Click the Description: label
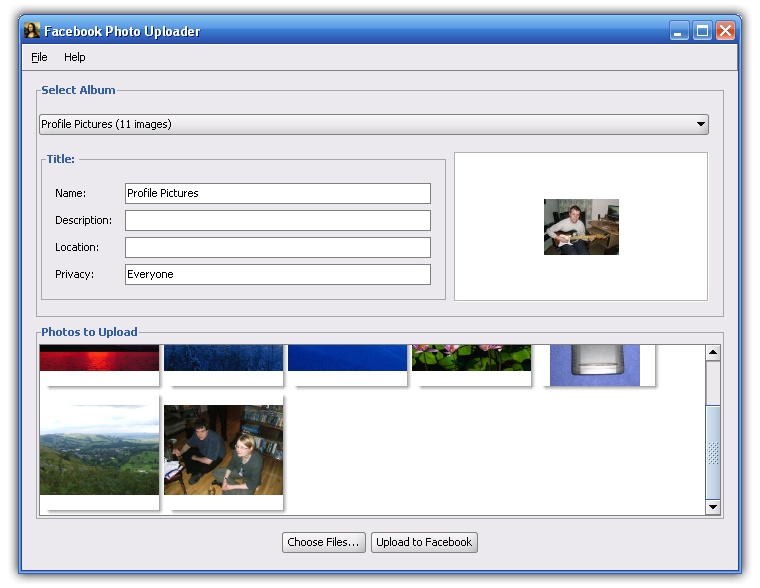 click(x=83, y=221)
